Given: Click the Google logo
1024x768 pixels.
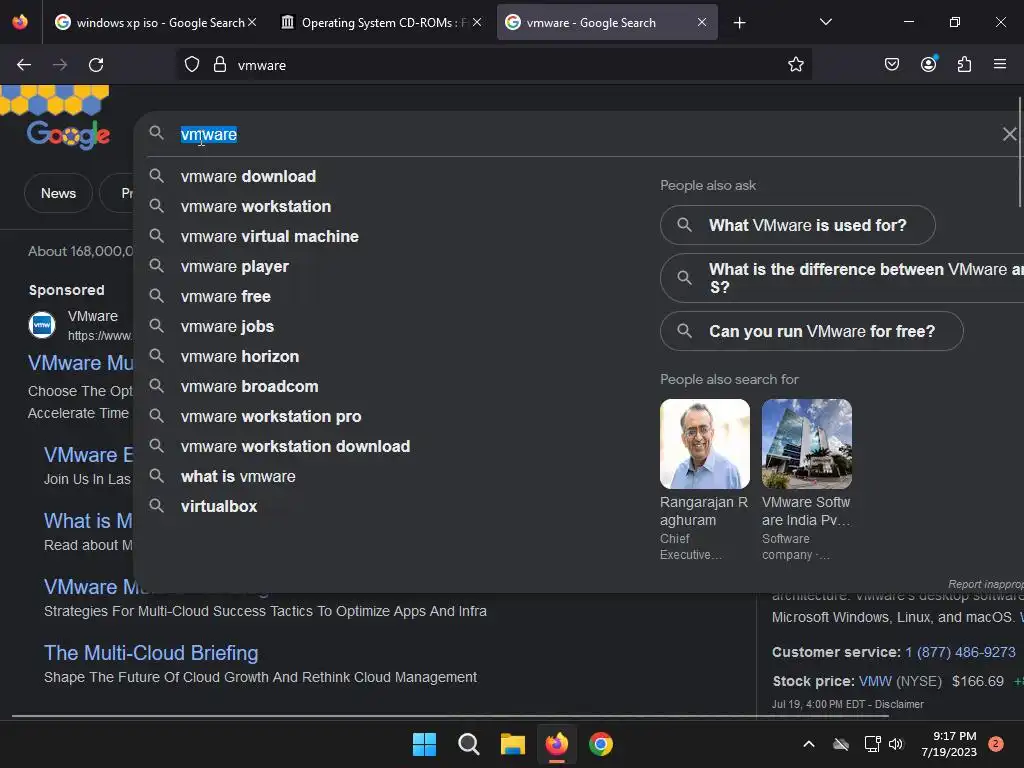Looking at the screenshot, I should [x=68, y=135].
